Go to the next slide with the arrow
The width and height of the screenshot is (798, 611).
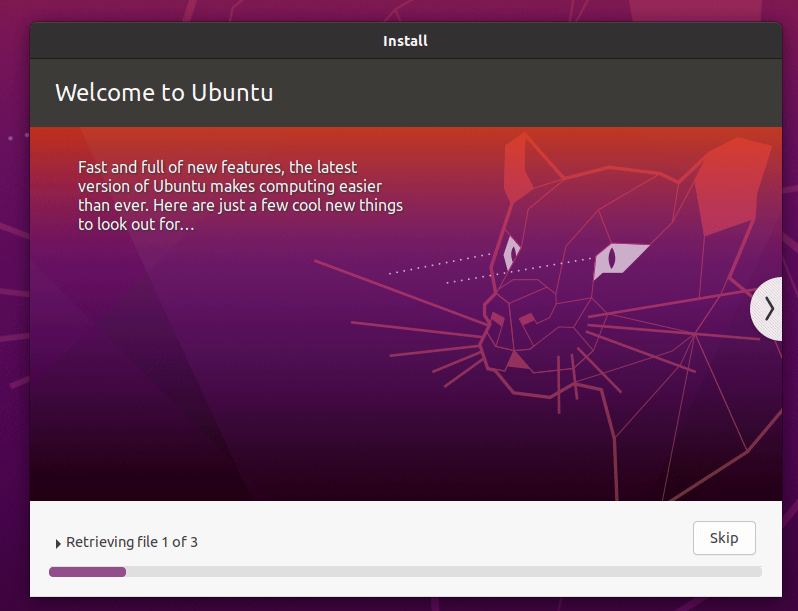767,309
